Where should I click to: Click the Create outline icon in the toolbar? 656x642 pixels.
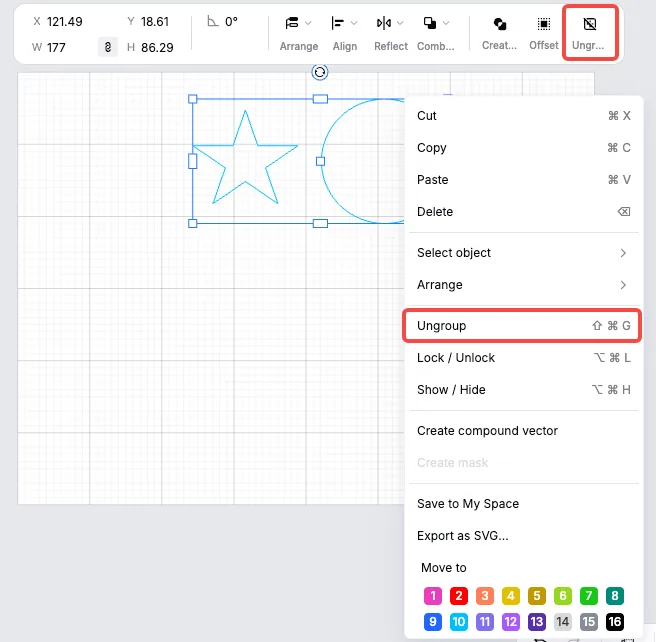click(500, 24)
